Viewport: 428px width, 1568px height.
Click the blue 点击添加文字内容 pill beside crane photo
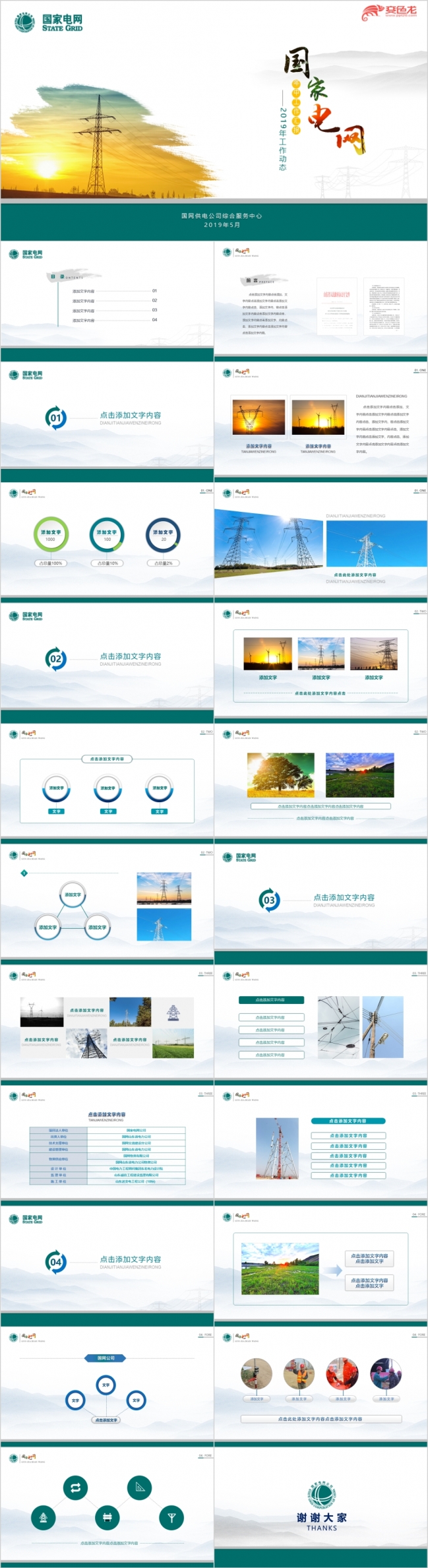[x=348, y=1121]
